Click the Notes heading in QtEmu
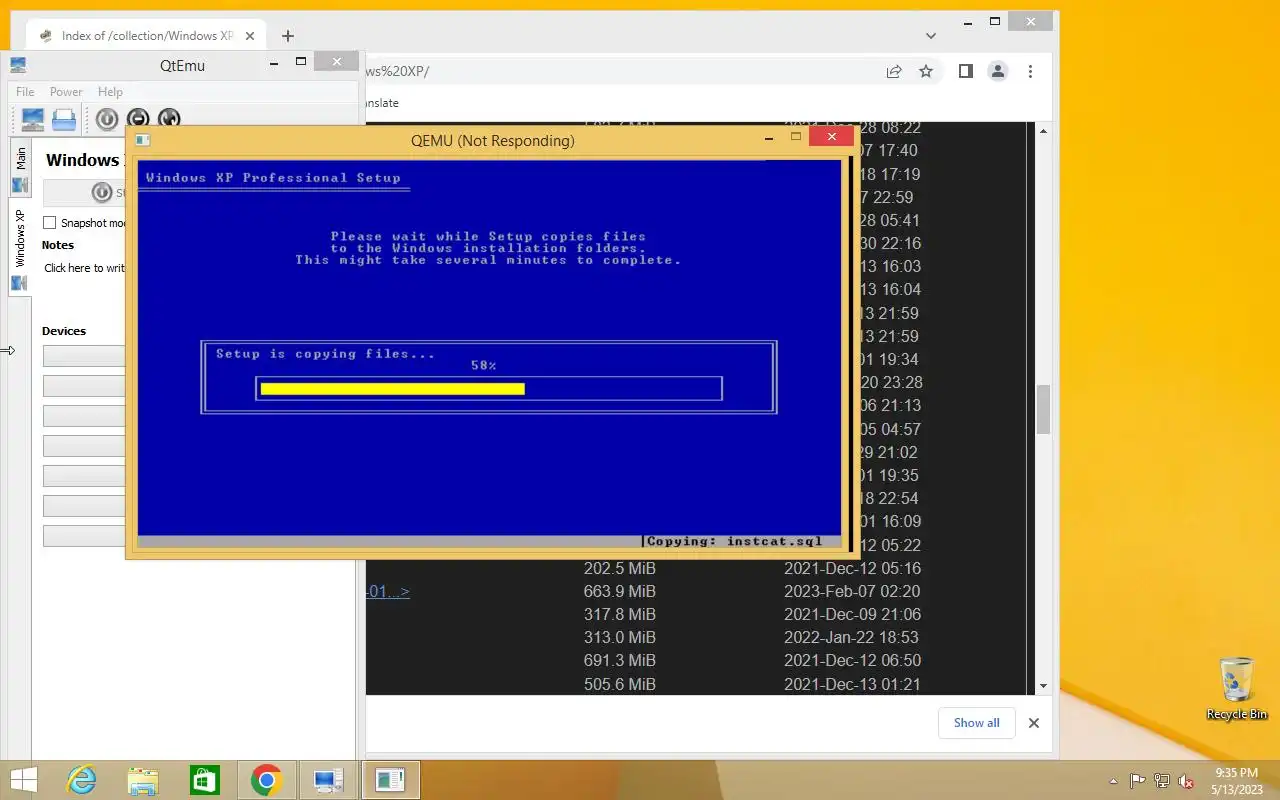This screenshot has height=800, width=1280. tap(58, 245)
